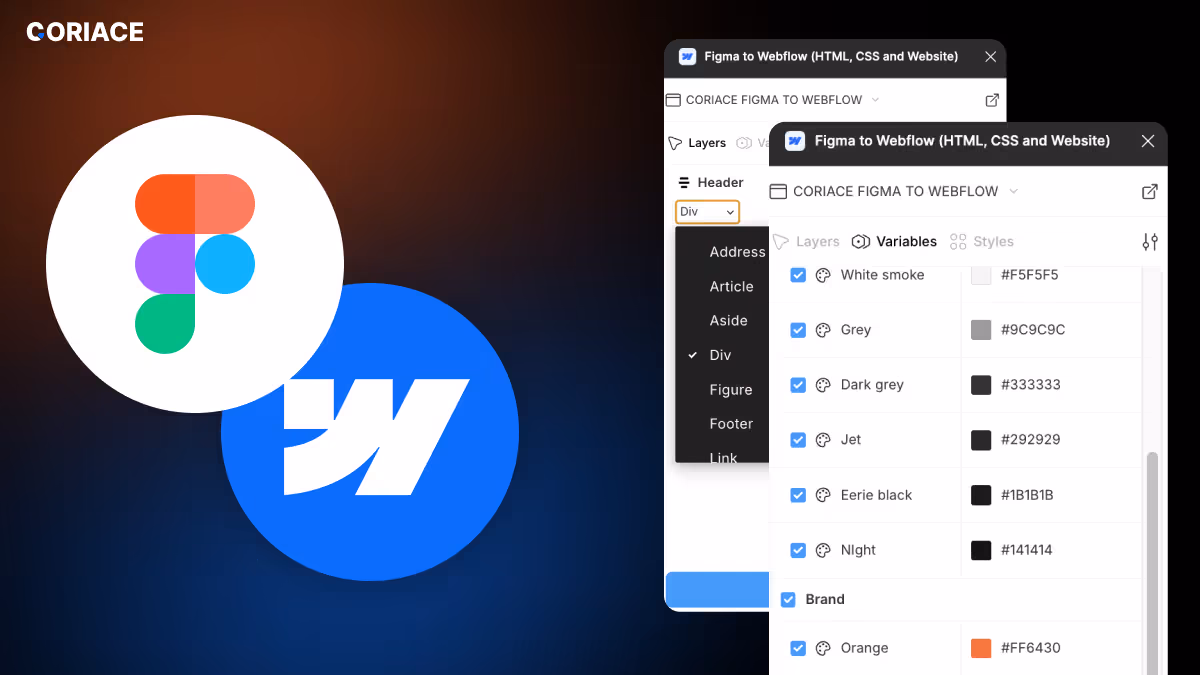Click the Header layer label in back window
The height and width of the screenshot is (675, 1200).
point(720,183)
